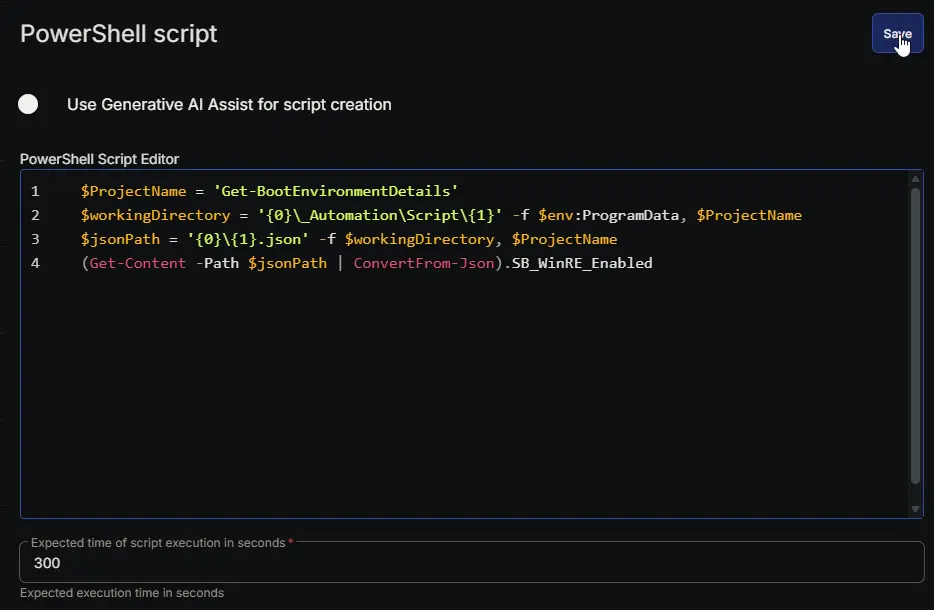Click scroll down arrow in script editor
The image size is (934, 610).
916,509
